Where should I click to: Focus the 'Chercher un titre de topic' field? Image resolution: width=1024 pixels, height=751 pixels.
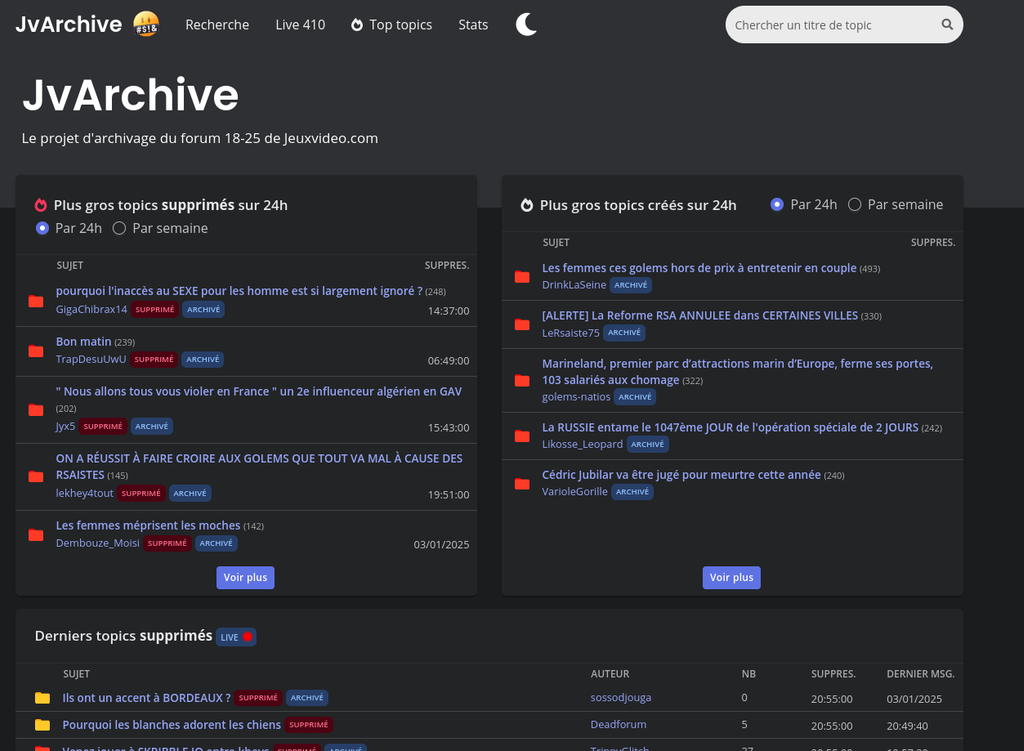click(x=830, y=25)
